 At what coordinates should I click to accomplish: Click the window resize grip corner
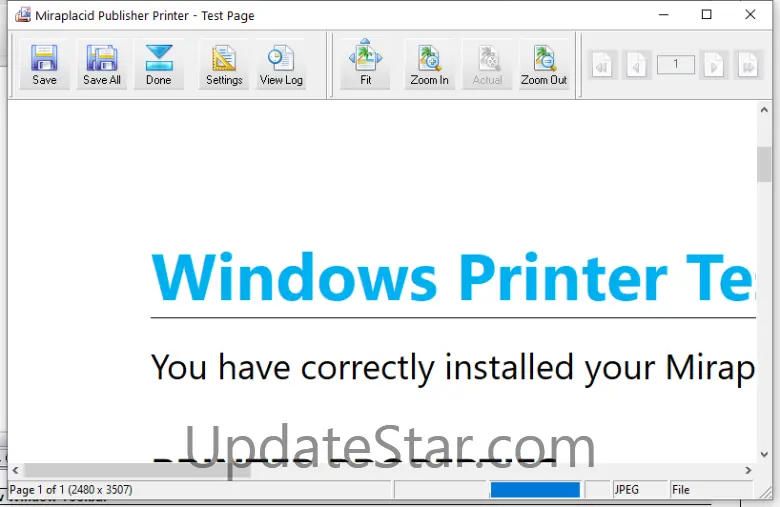tap(766, 492)
